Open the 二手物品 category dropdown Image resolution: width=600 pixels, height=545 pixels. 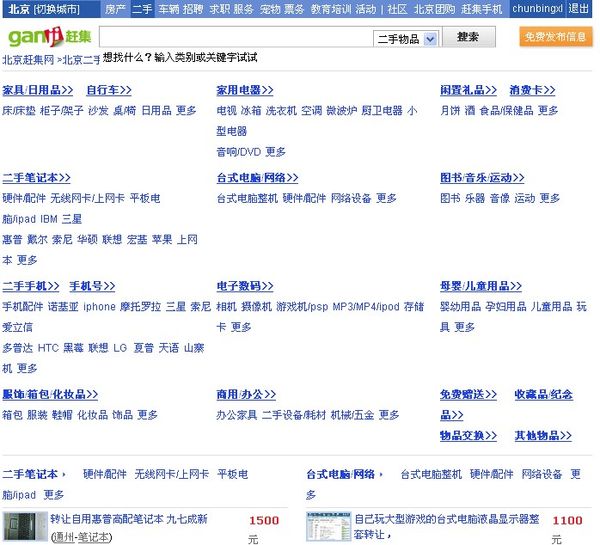430,39
